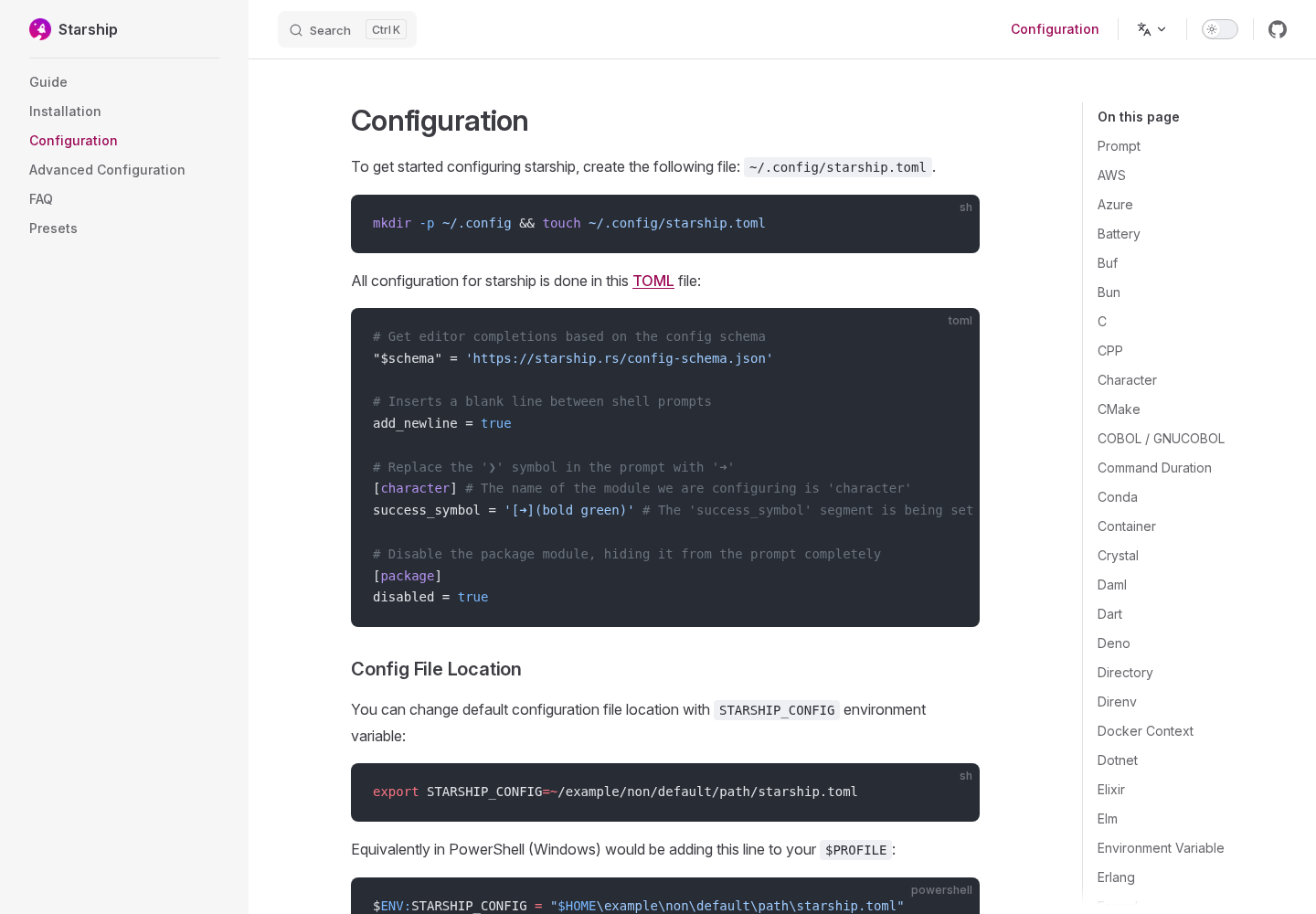Viewport: 1316px width, 914px height.
Task: Click the 'On this page' outline title
Action: tap(1138, 117)
